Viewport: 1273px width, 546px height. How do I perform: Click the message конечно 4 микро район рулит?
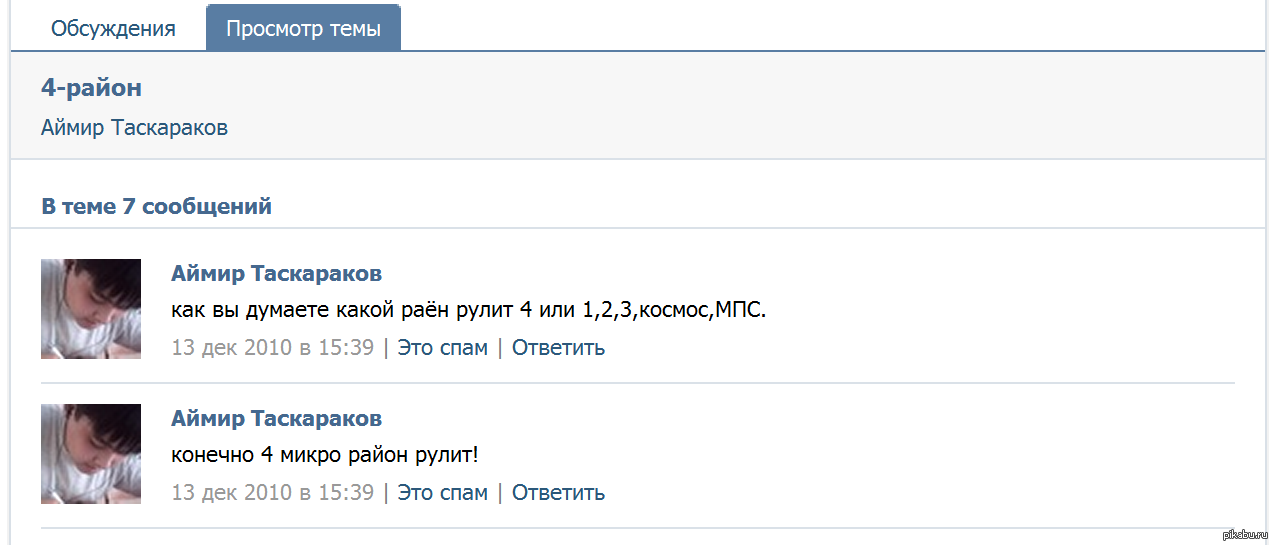point(324,456)
